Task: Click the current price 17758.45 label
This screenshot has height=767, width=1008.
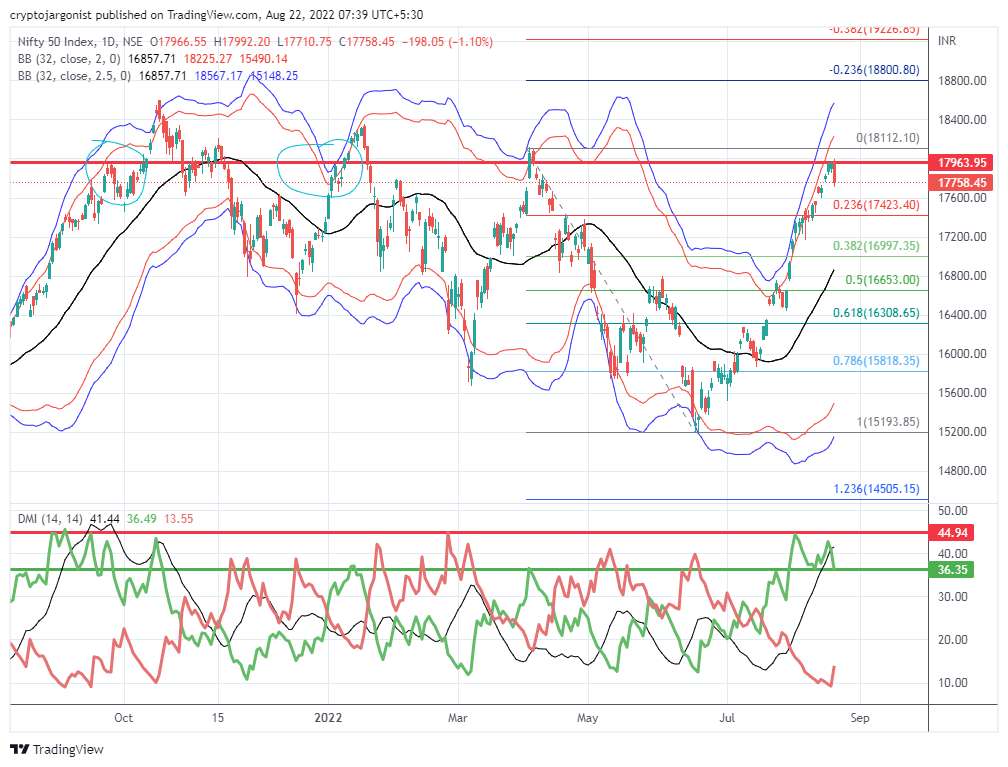Action: 961,183
